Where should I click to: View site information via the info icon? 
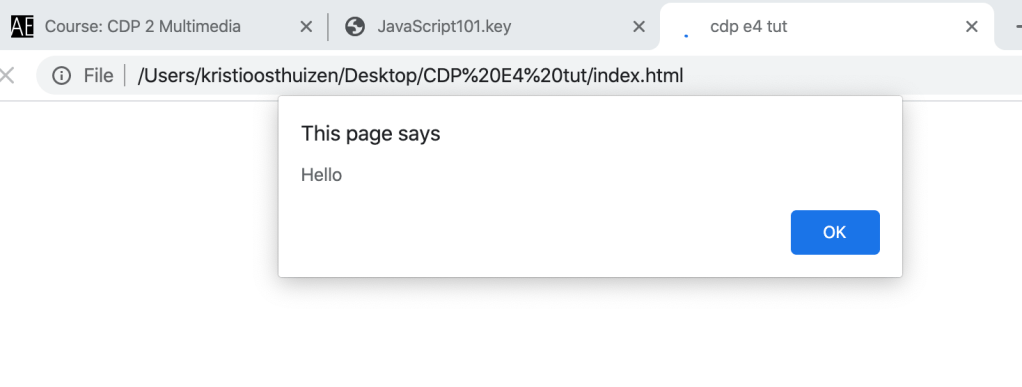click(61, 76)
